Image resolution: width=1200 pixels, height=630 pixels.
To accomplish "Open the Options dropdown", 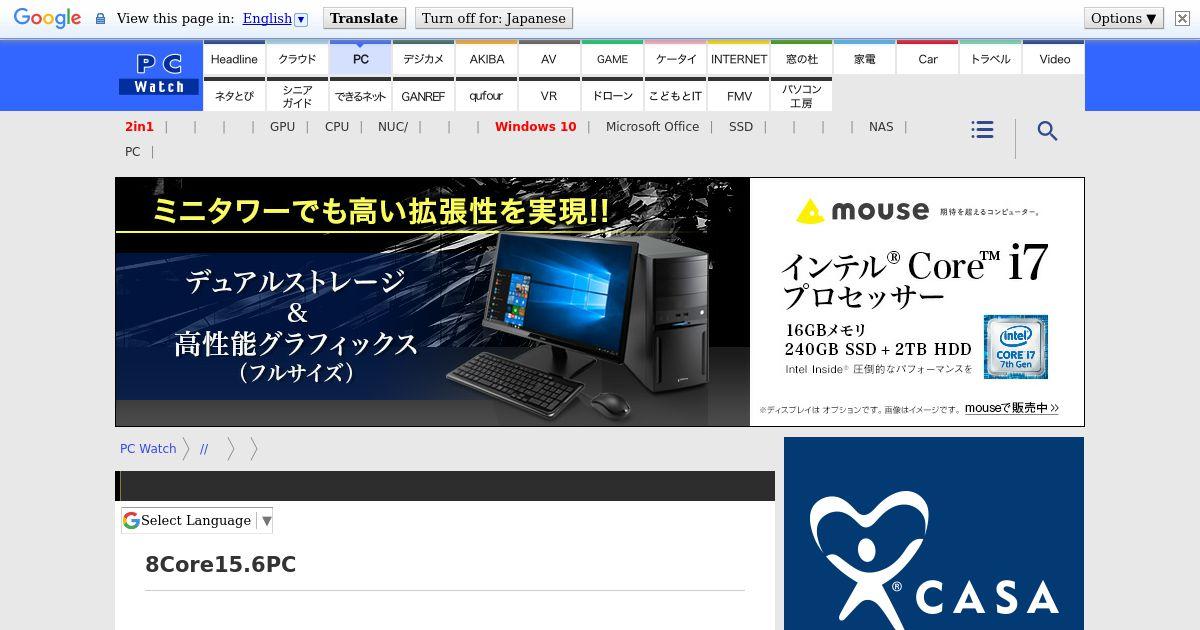I will coord(1124,18).
